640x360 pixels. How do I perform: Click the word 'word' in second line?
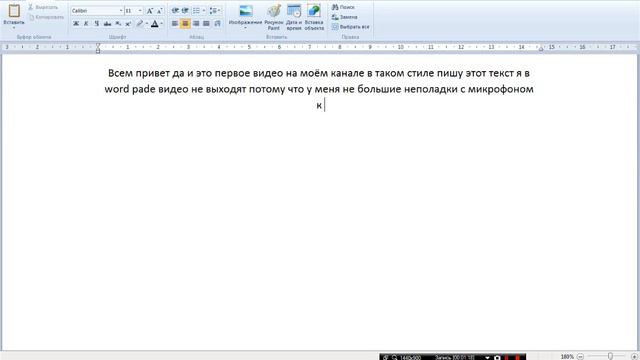pos(117,89)
